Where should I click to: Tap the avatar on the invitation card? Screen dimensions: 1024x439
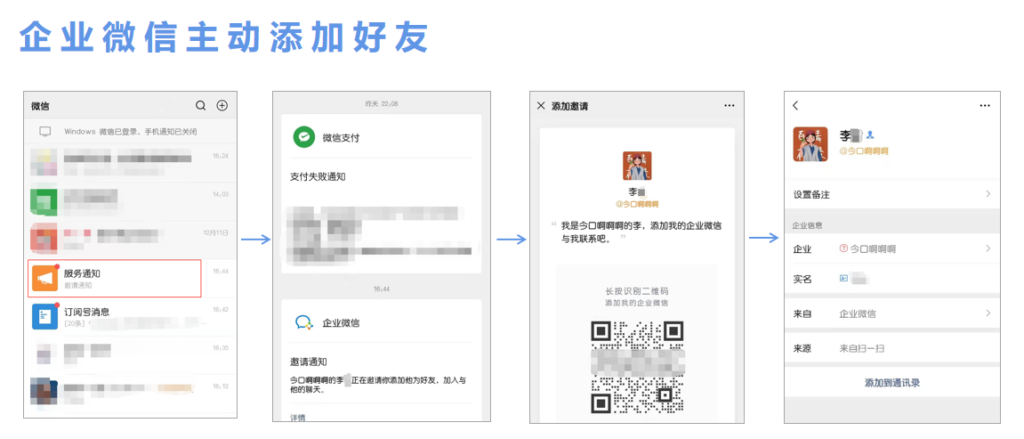(637, 166)
